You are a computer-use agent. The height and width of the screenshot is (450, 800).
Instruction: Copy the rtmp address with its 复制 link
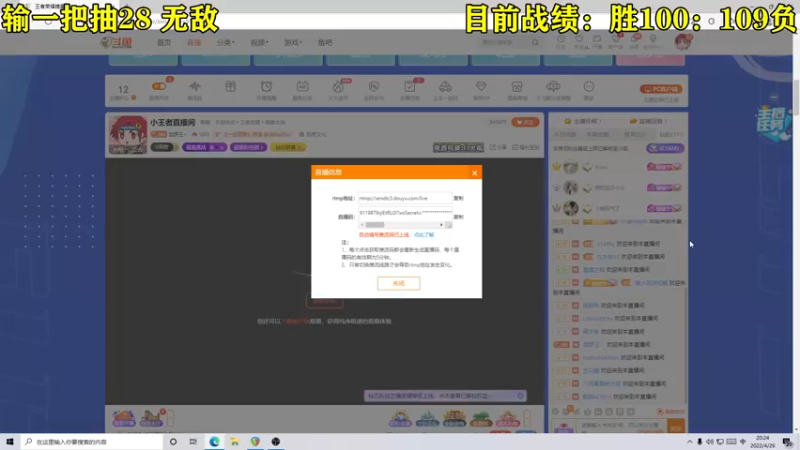pos(458,198)
